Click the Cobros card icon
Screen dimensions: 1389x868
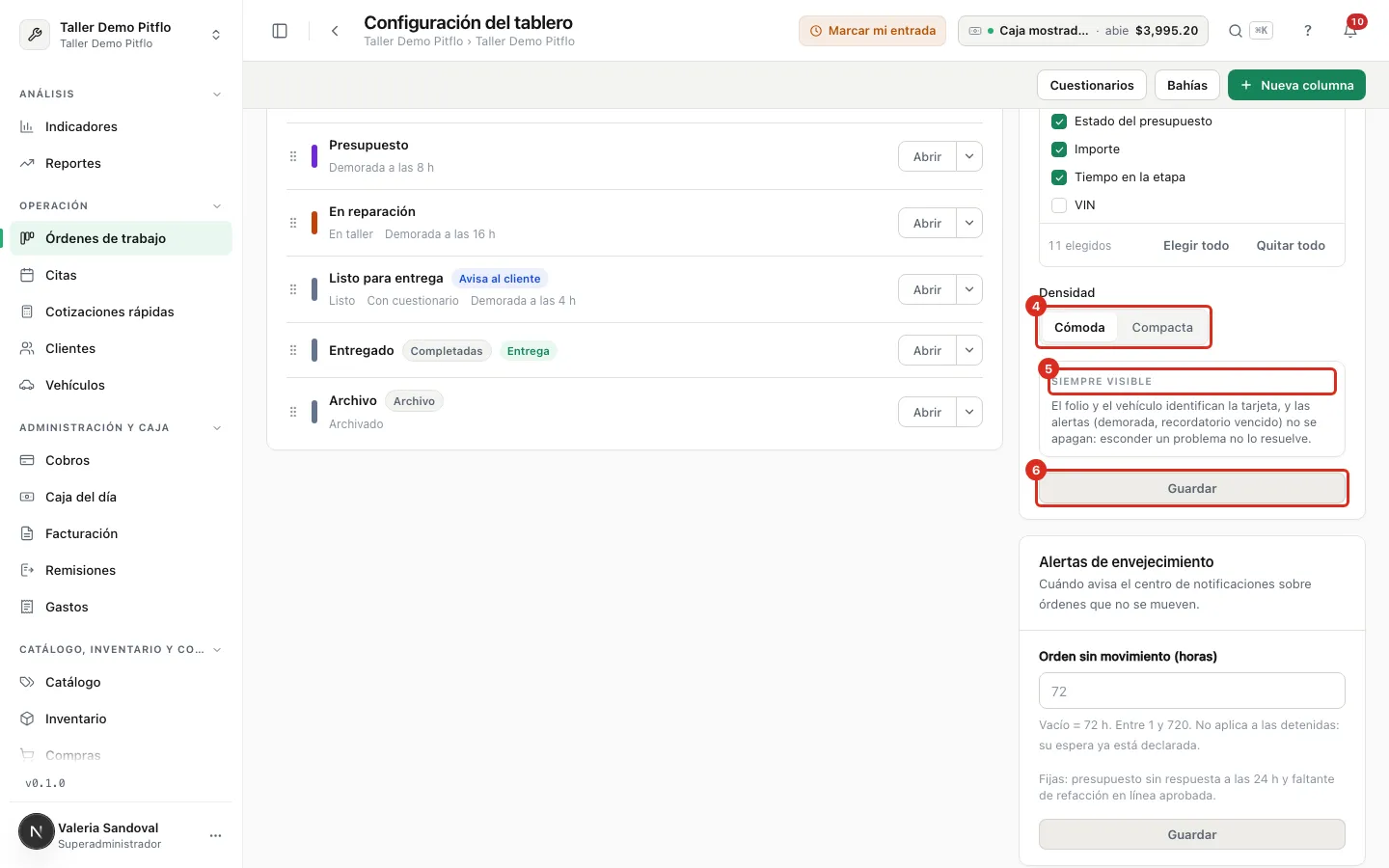pyautogui.click(x=27, y=460)
